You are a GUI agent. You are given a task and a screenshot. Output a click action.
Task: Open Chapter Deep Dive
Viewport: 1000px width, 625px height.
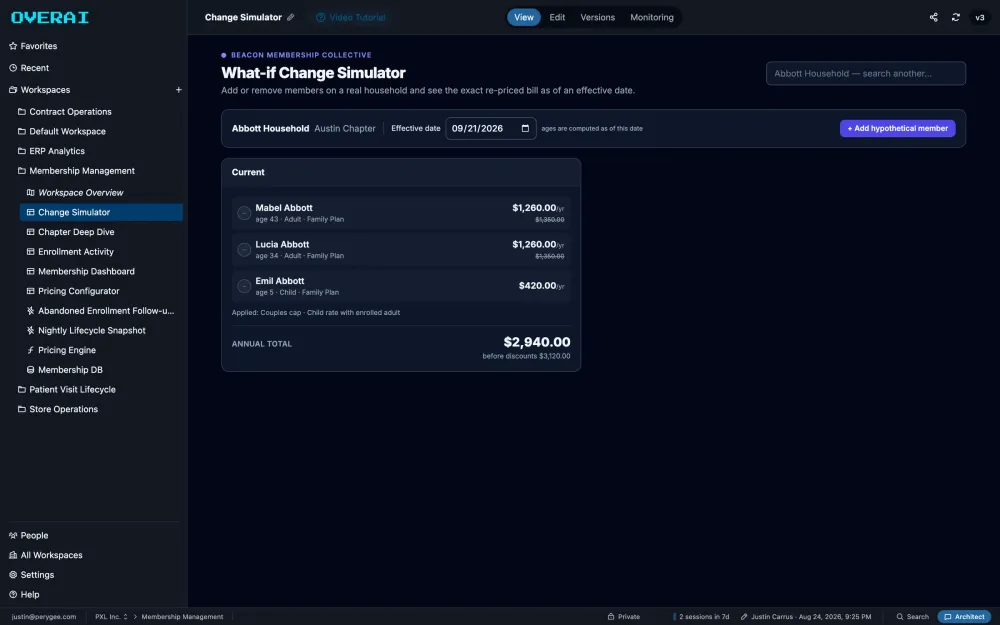(x=70, y=232)
